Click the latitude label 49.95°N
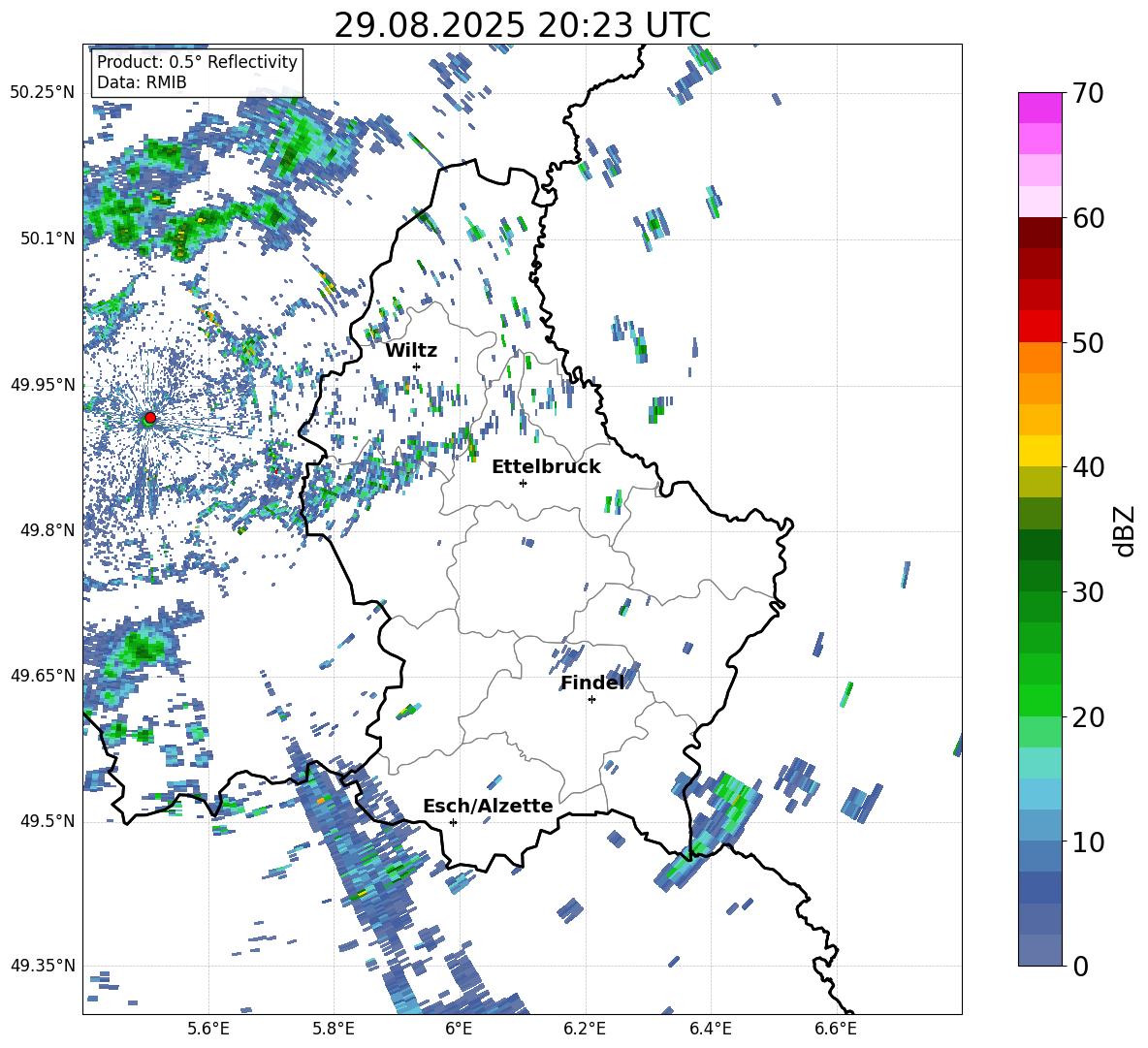The height and width of the screenshot is (1048, 1148). [43, 385]
